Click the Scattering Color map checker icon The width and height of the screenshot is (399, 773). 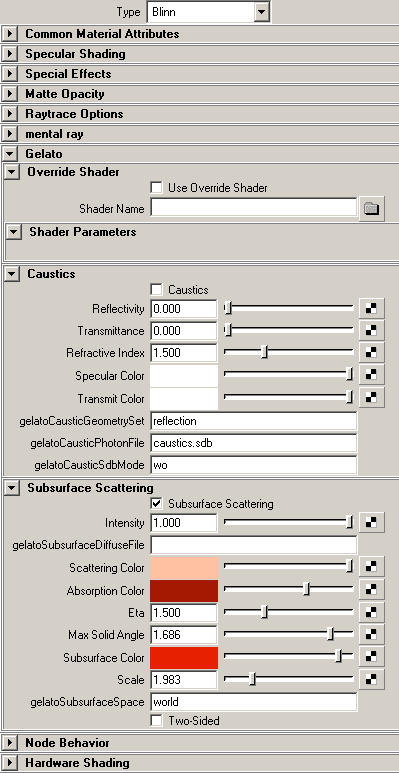tap(371, 567)
